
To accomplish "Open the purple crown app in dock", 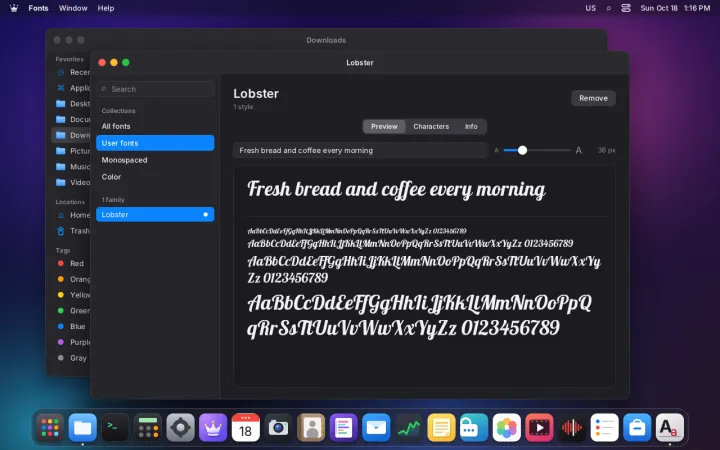I will click(x=213, y=428).
